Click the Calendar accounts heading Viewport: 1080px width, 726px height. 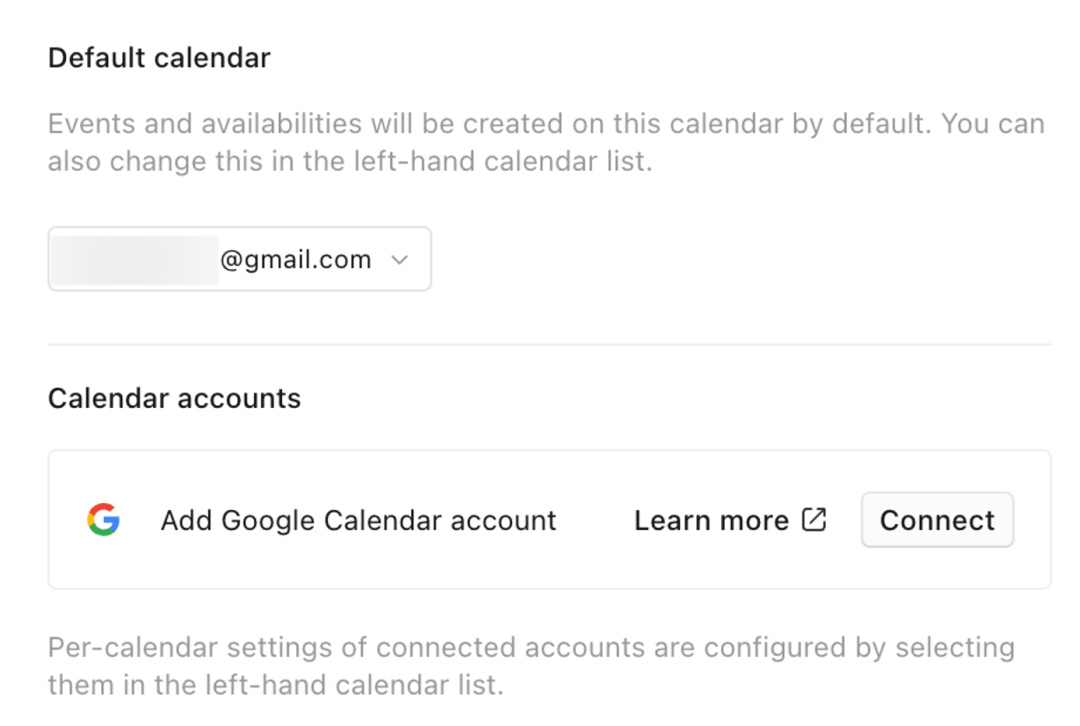pos(174,398)
